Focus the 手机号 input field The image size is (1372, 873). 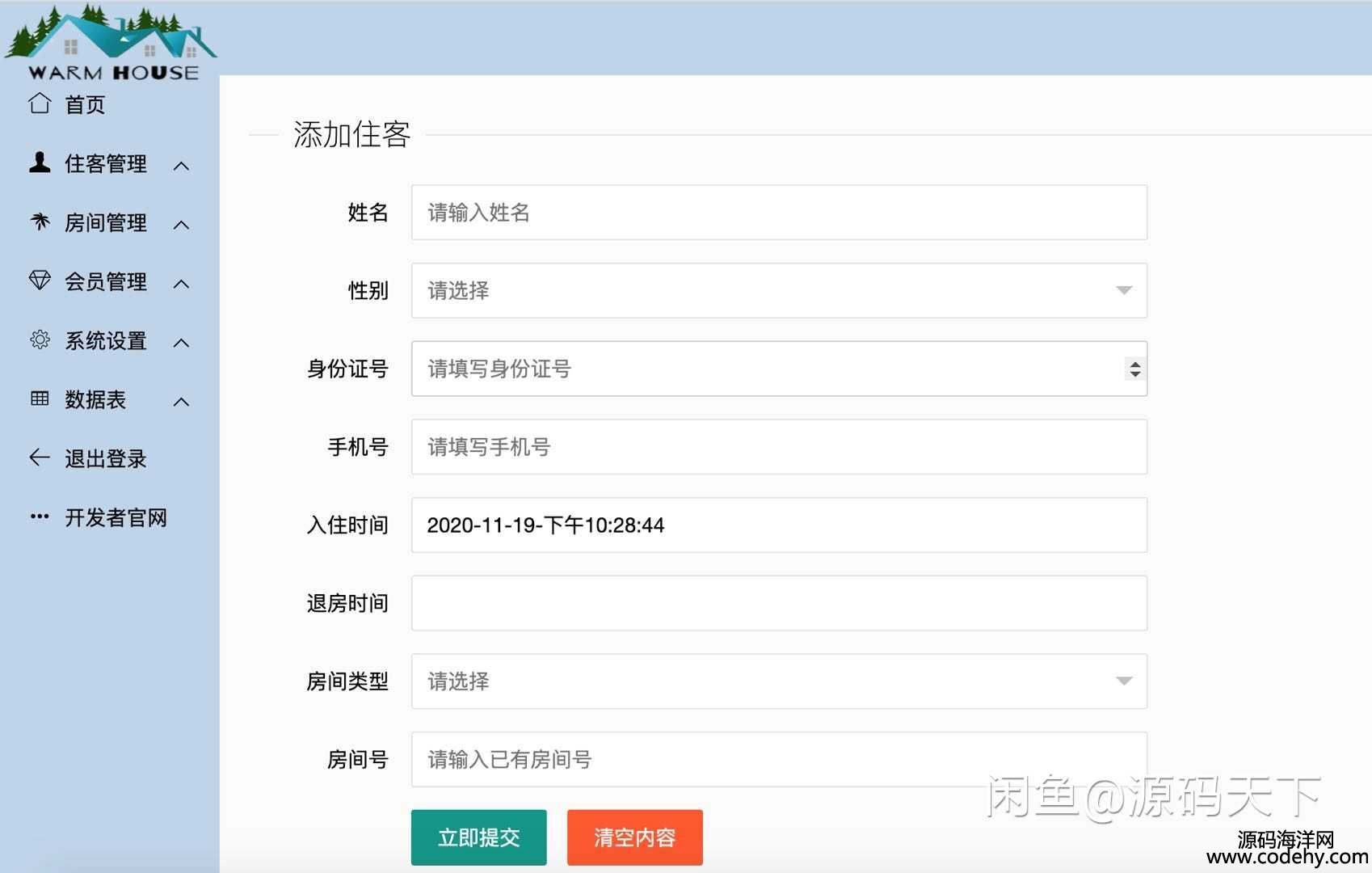[779, 446]
